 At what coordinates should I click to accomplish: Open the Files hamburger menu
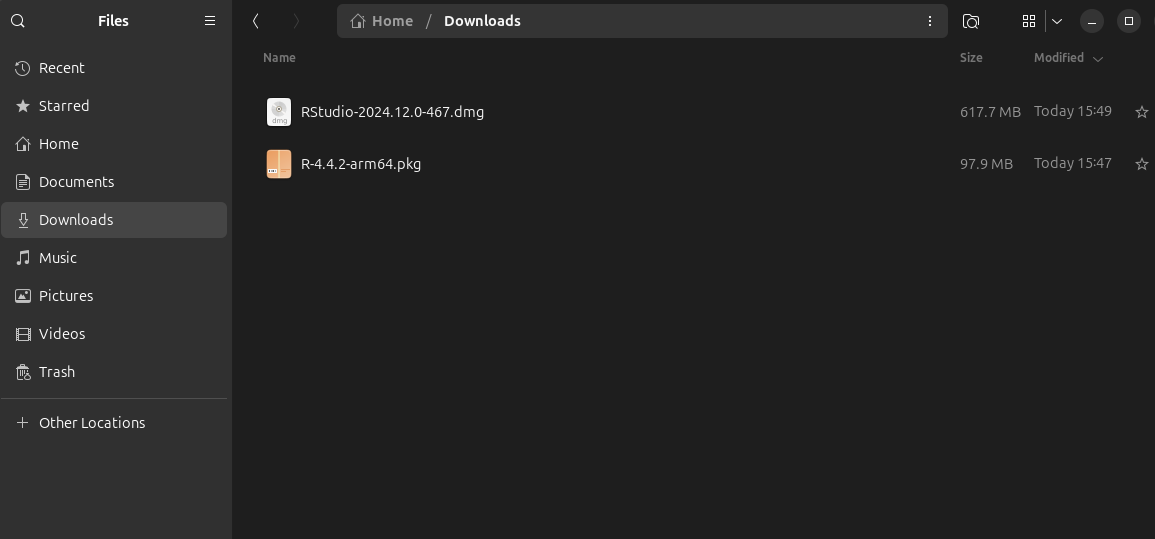210,21
